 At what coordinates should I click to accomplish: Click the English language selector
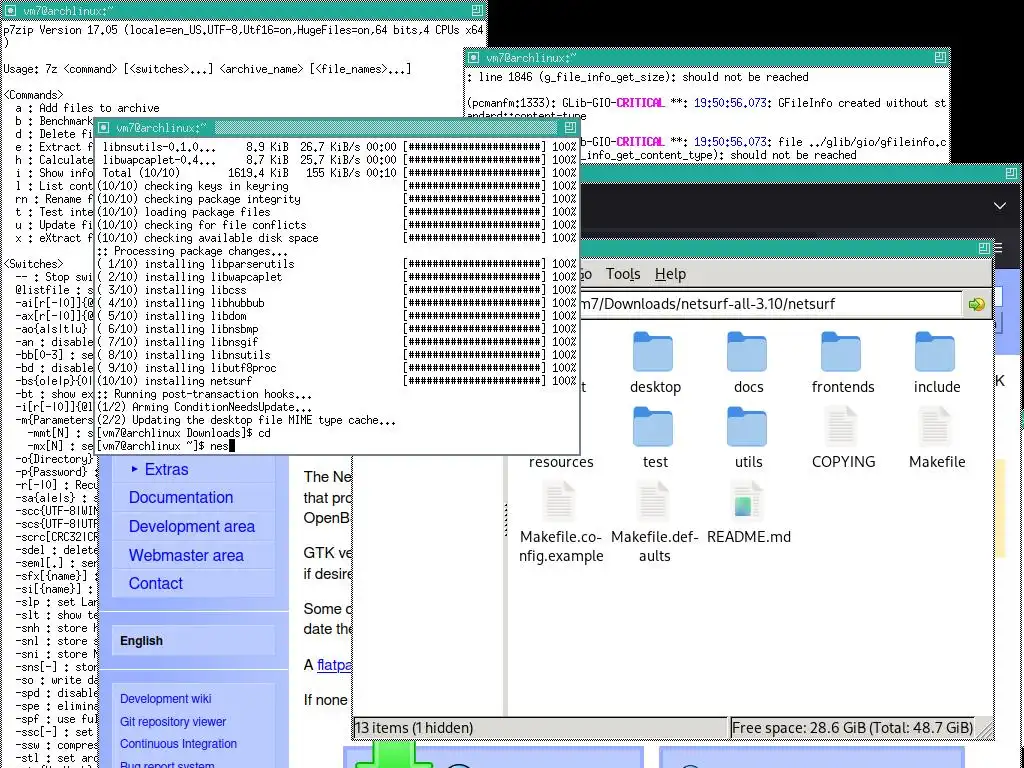click(141, 641)
